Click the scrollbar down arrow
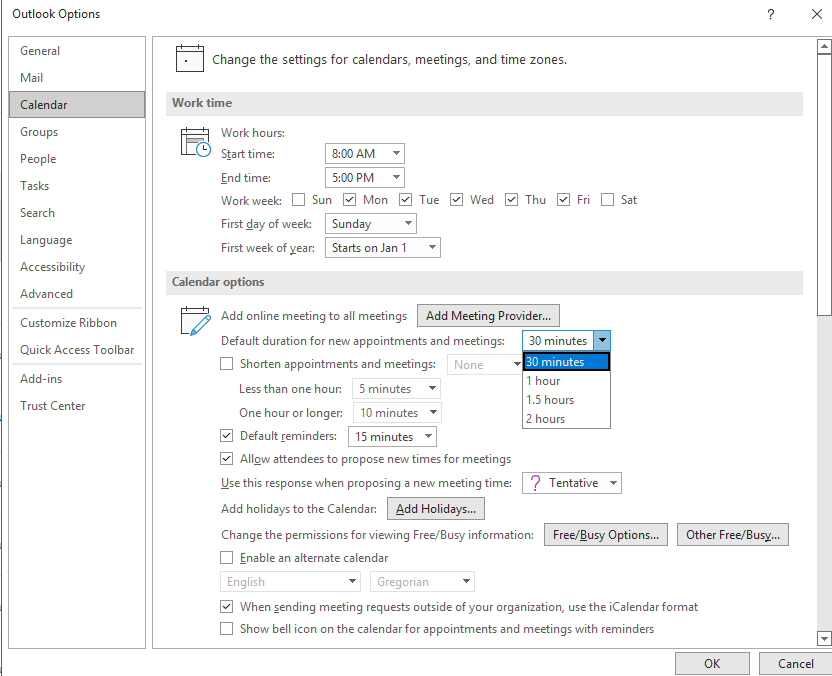Screen dimensions: 832x676 pos(824,636)
